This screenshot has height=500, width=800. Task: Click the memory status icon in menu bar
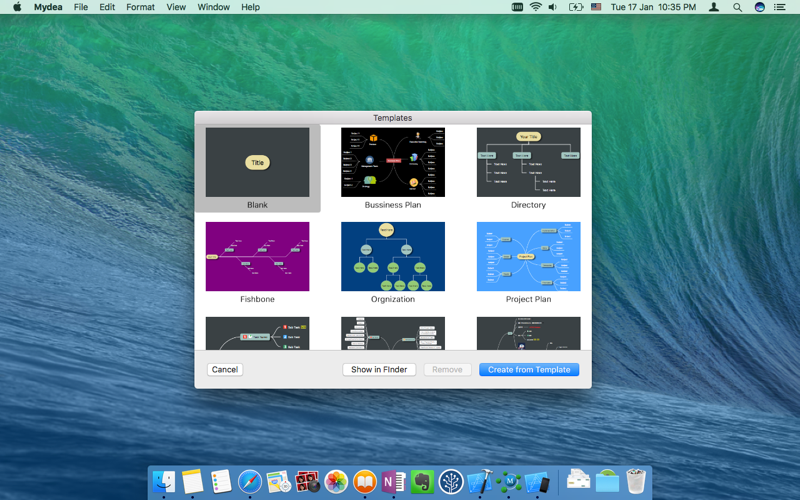(x=517, y=7)
